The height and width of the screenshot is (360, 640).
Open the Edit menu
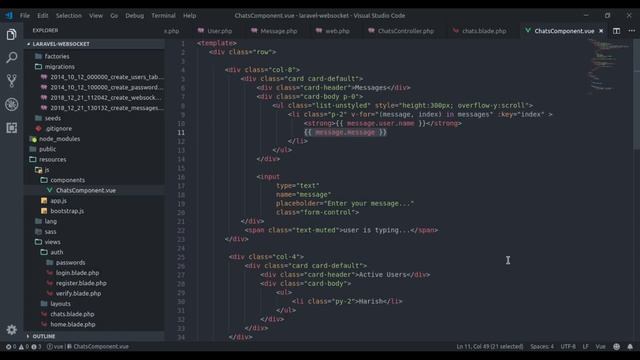(43, 16)
